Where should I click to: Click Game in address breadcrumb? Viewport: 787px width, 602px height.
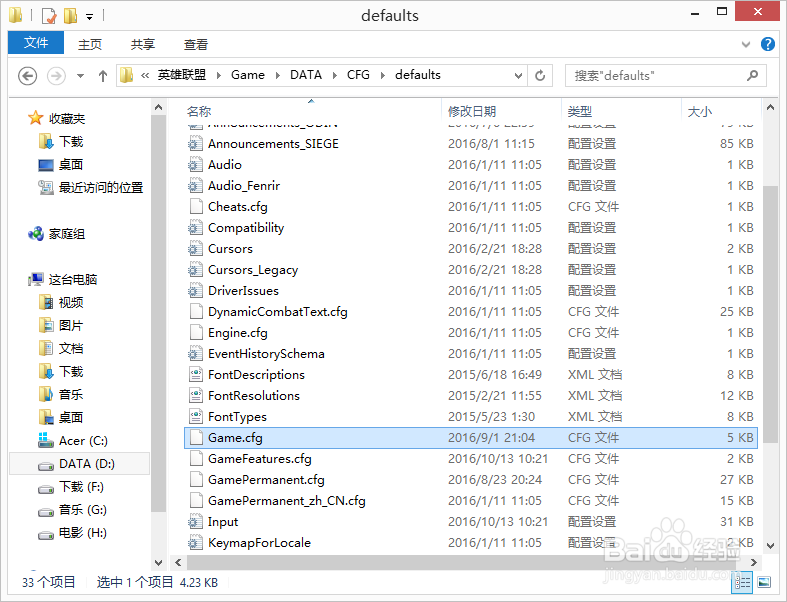click(x=248, y=75)
